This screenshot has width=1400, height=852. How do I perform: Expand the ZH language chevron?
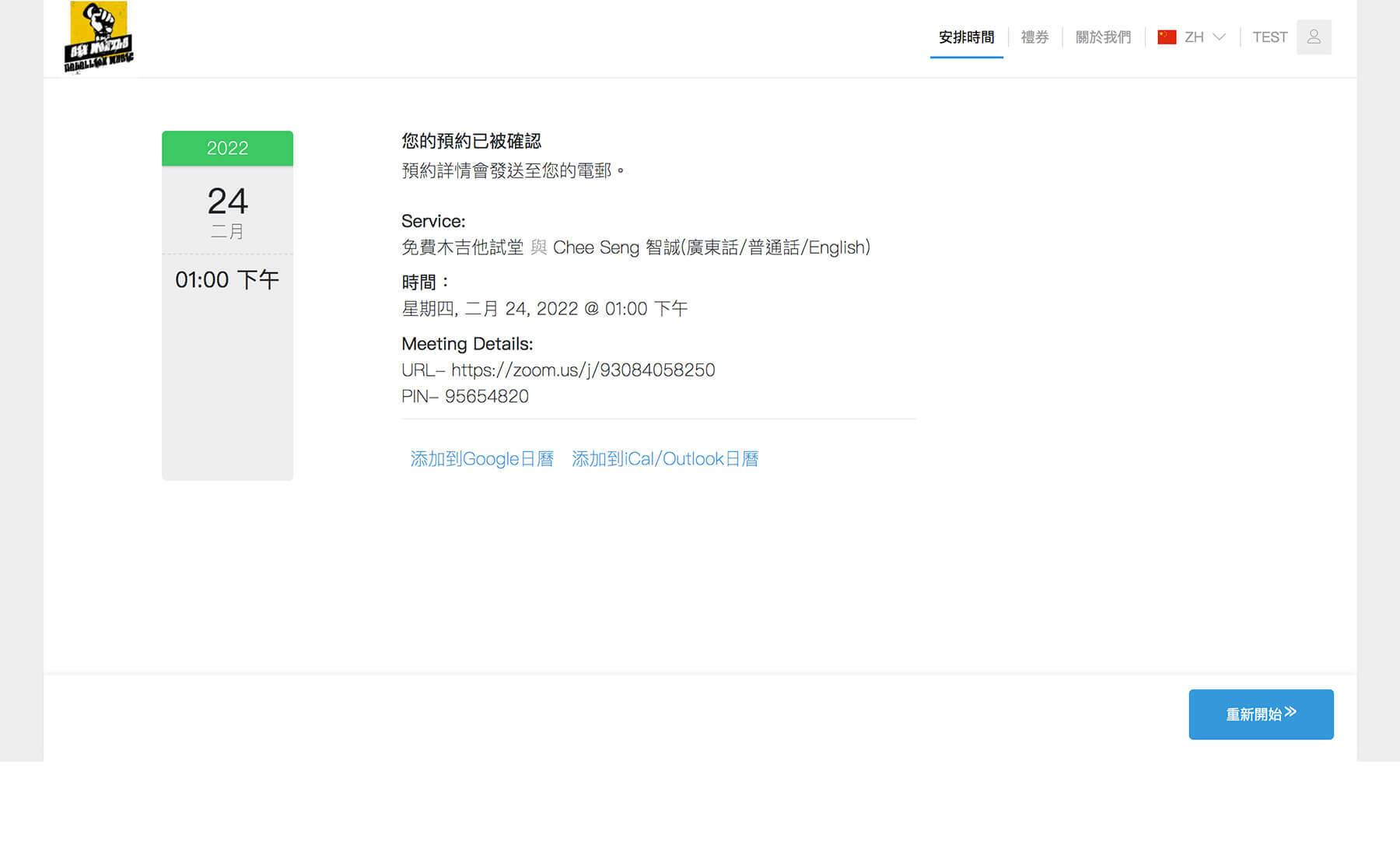point(1219,37)
